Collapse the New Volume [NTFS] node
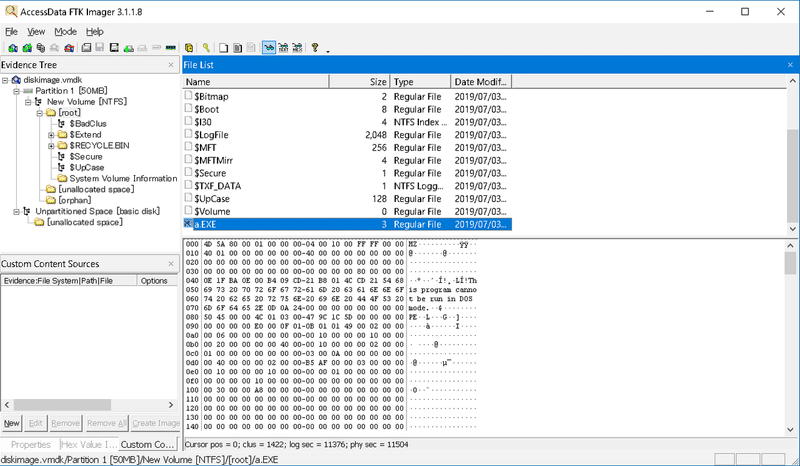This screenshot has height=466, width=800. 28,102
